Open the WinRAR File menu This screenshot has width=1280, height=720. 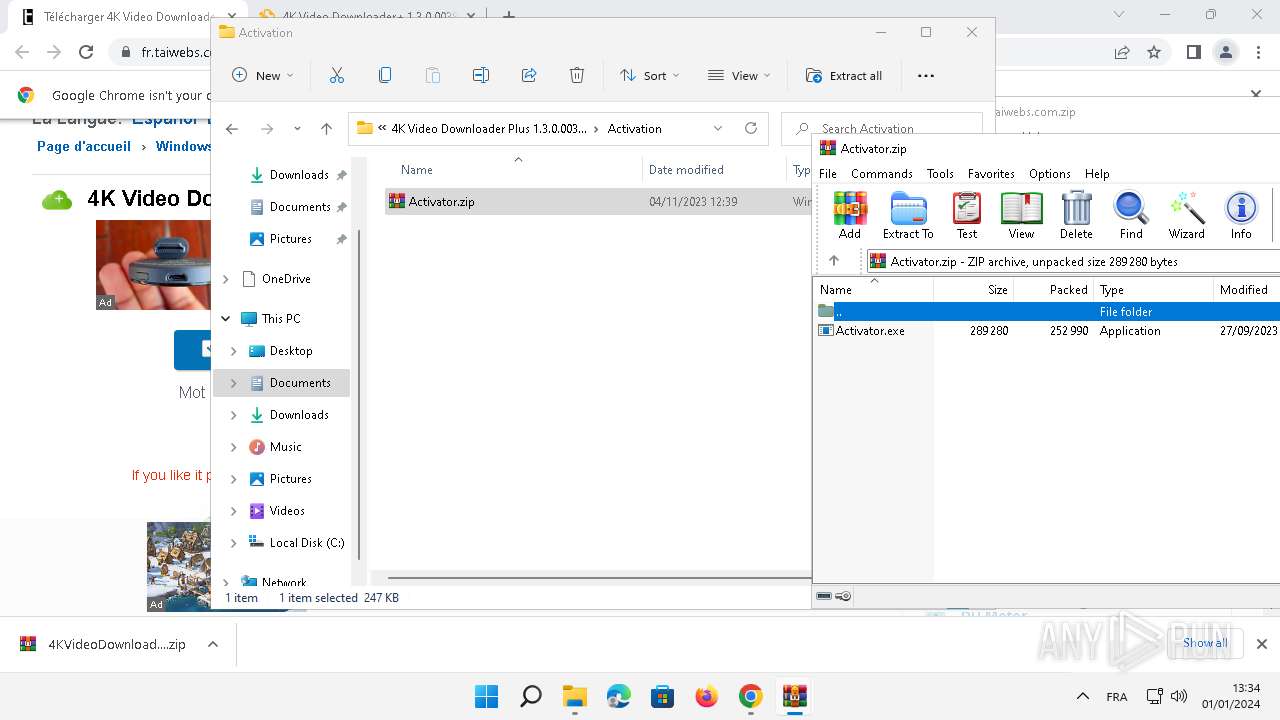point(828,173)
